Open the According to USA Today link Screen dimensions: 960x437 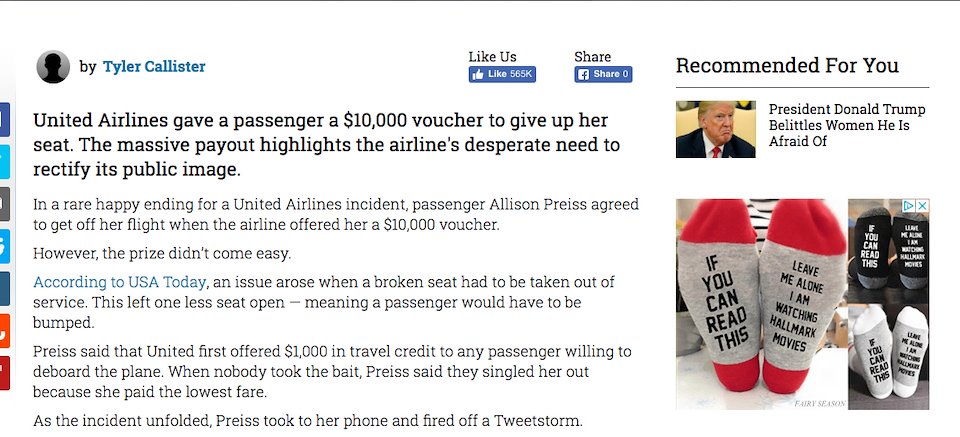(119, 282)
